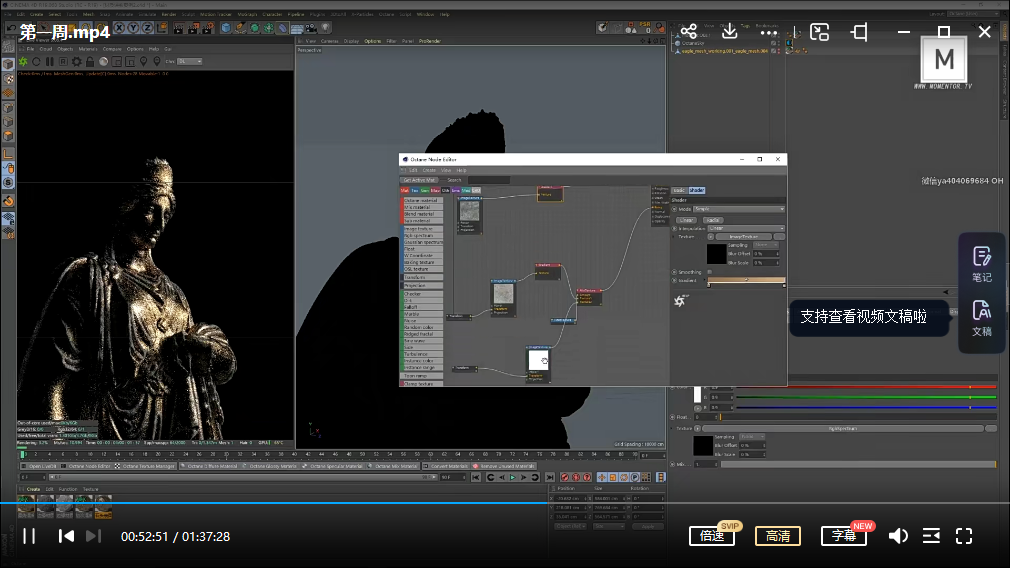Click the cube primitive icon
Screen dimensions: 1010x568
pos(226,28)
